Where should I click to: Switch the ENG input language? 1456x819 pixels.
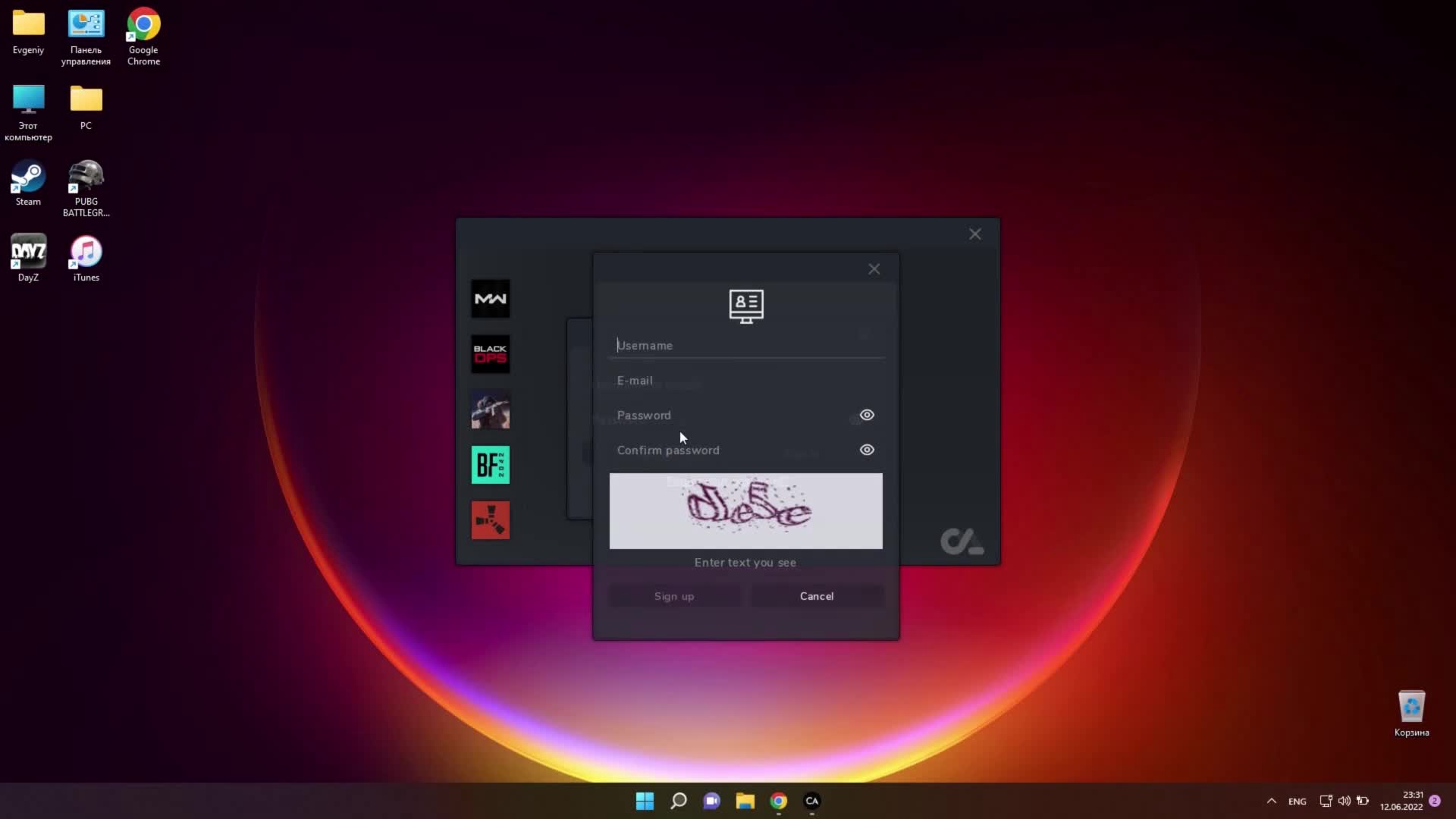point(1298,802)
